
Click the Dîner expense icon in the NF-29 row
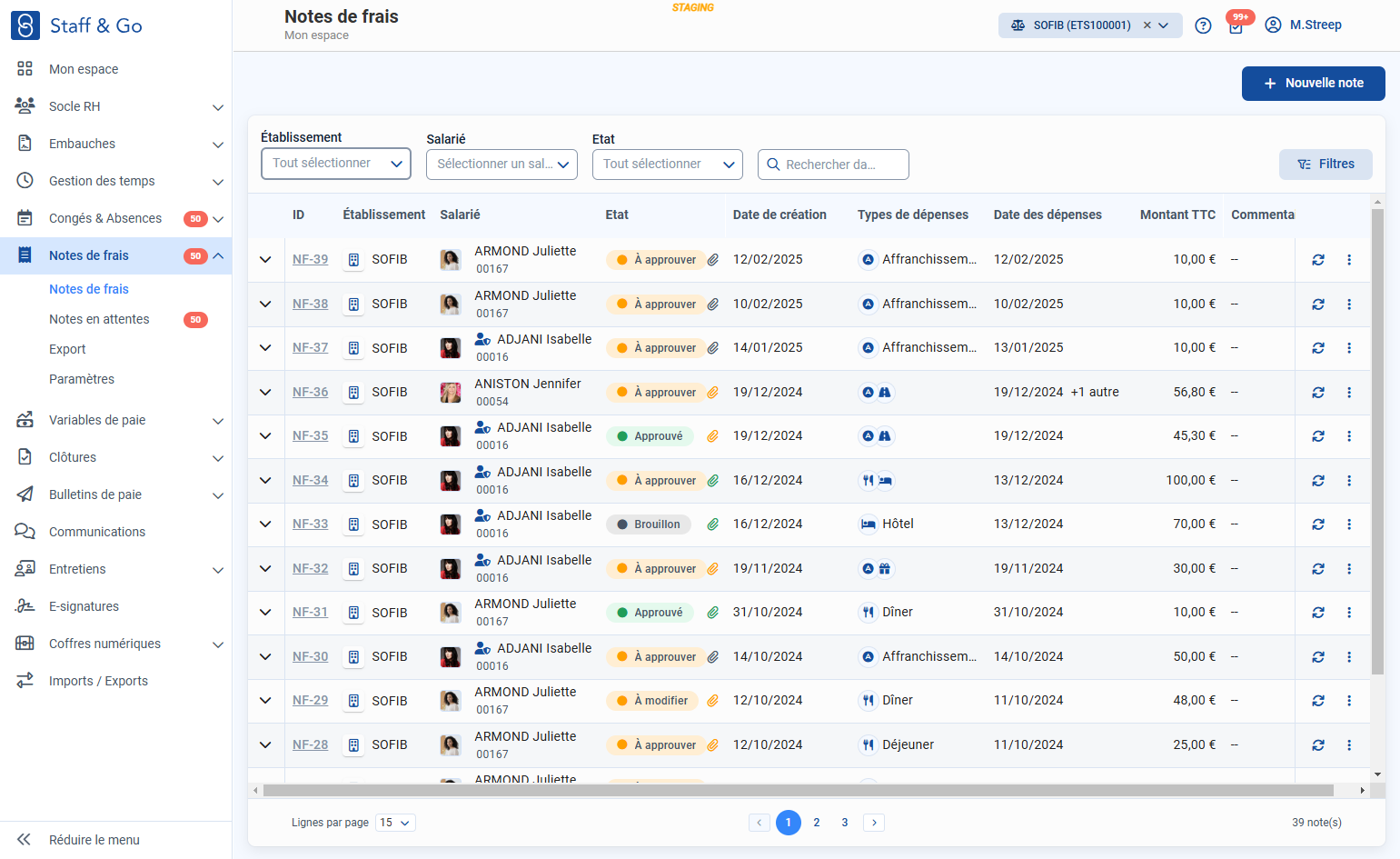tap(869, 701)
